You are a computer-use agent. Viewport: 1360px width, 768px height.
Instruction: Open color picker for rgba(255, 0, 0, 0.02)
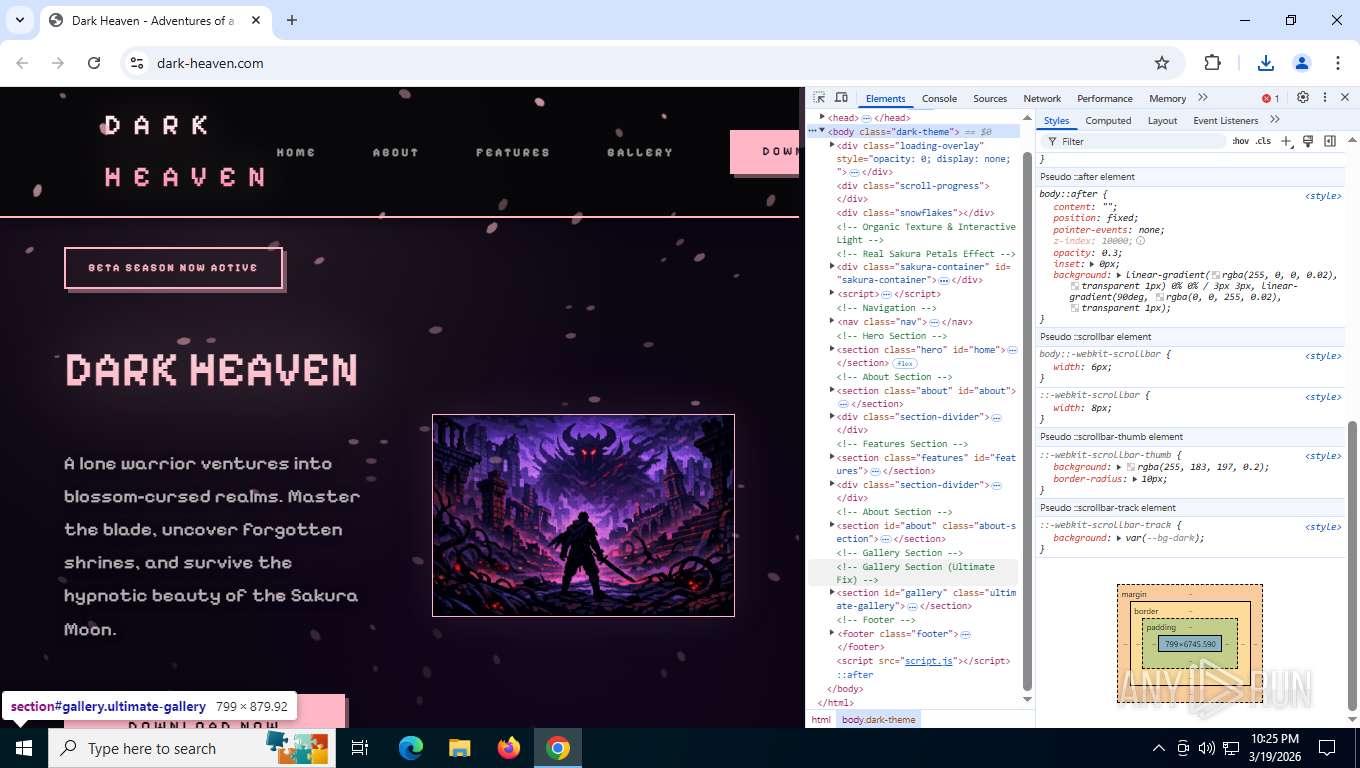click(1216, 275)
